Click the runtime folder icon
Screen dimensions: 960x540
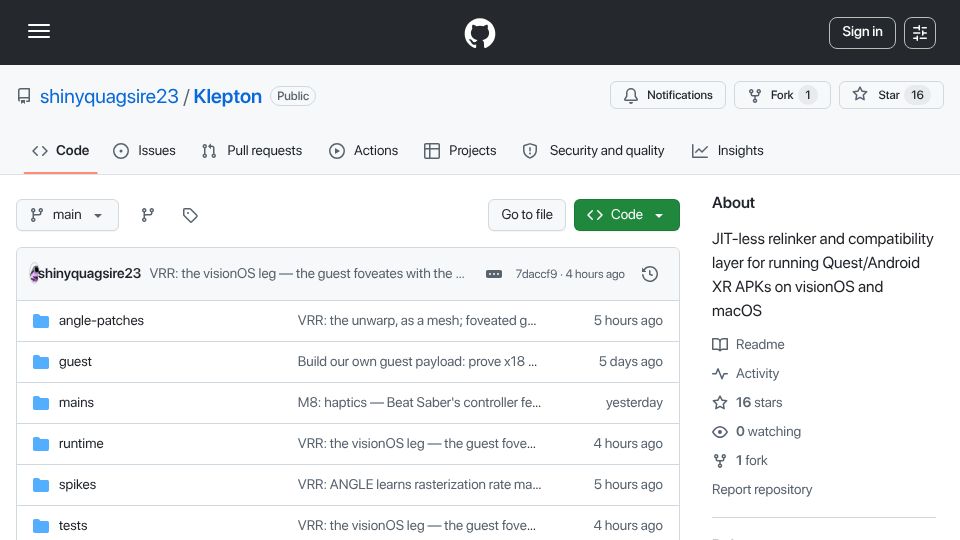(41, 444)
